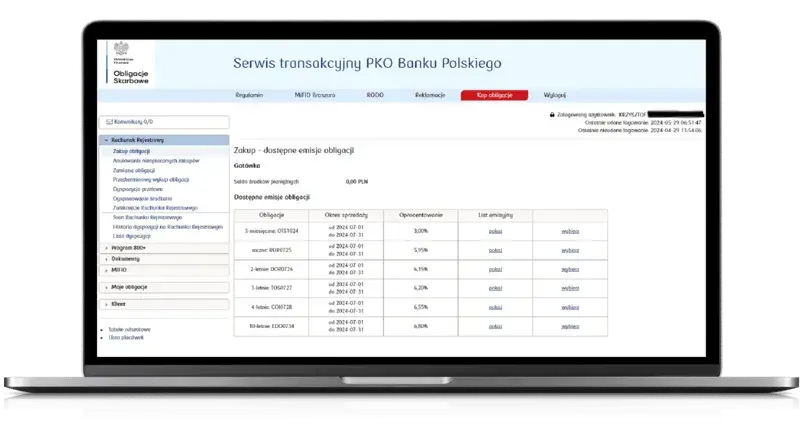Click the Obligacje Skarbowe logo
Image resolution: width=800 pixels, height=425 pixels.
point(130,64)
